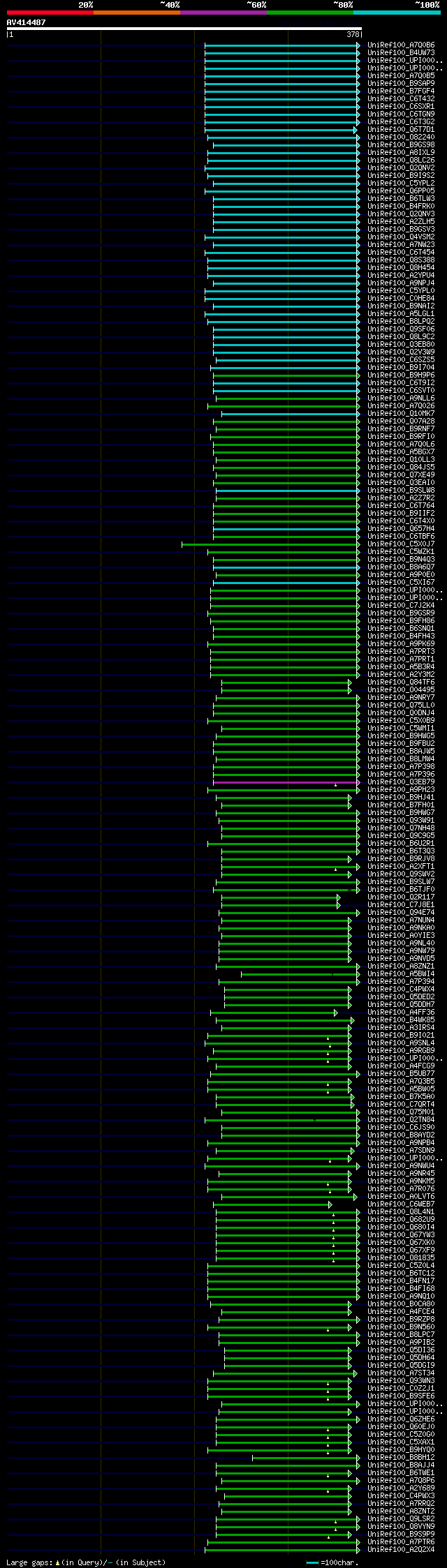Image resolution: width=447 pixels, height=1568 pixels.
Task: Select the UniRef100_B8LMW4 label
Action: tap(401, 759)
